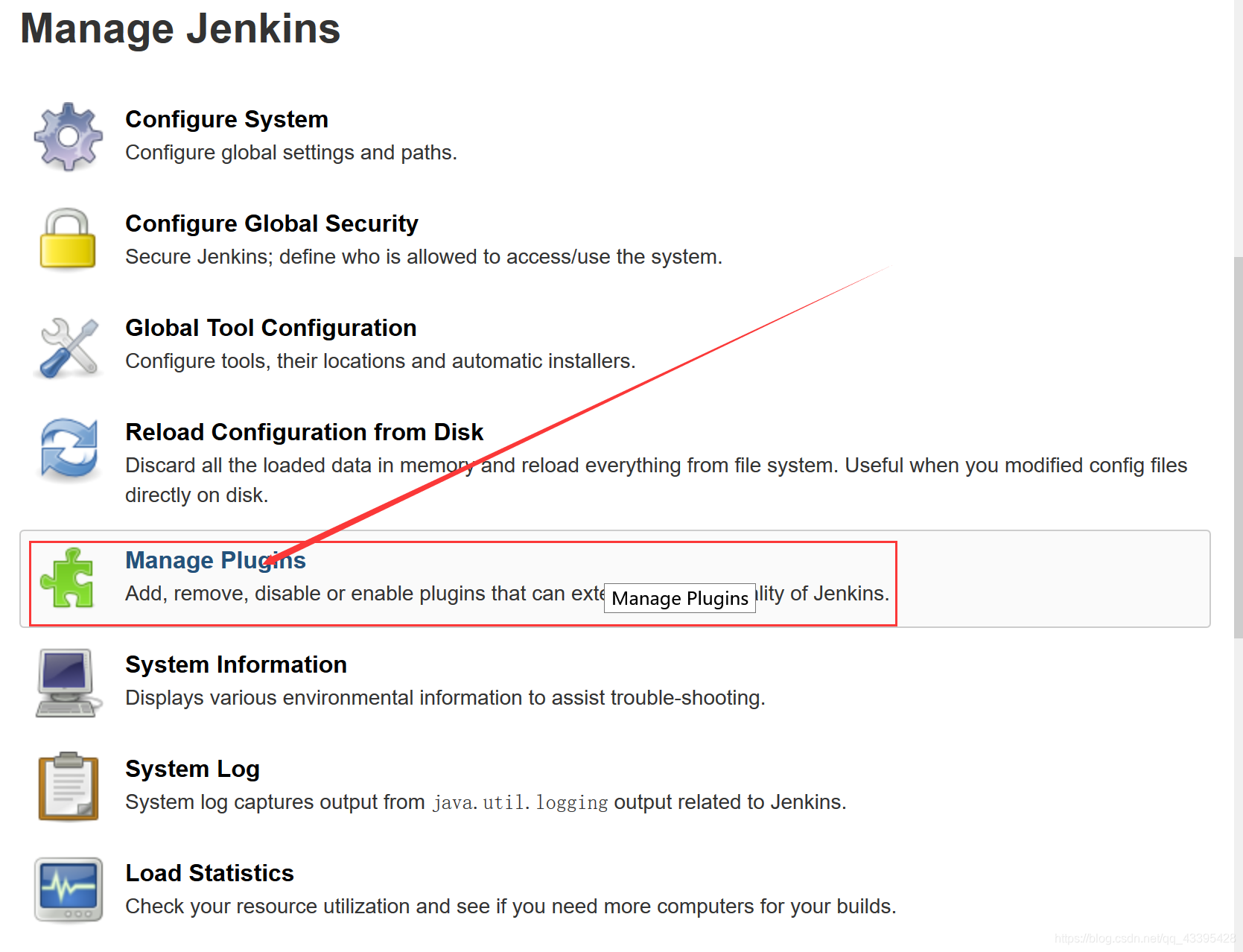
Task: Select Reload Configuration from Disk
Action: 304,432
